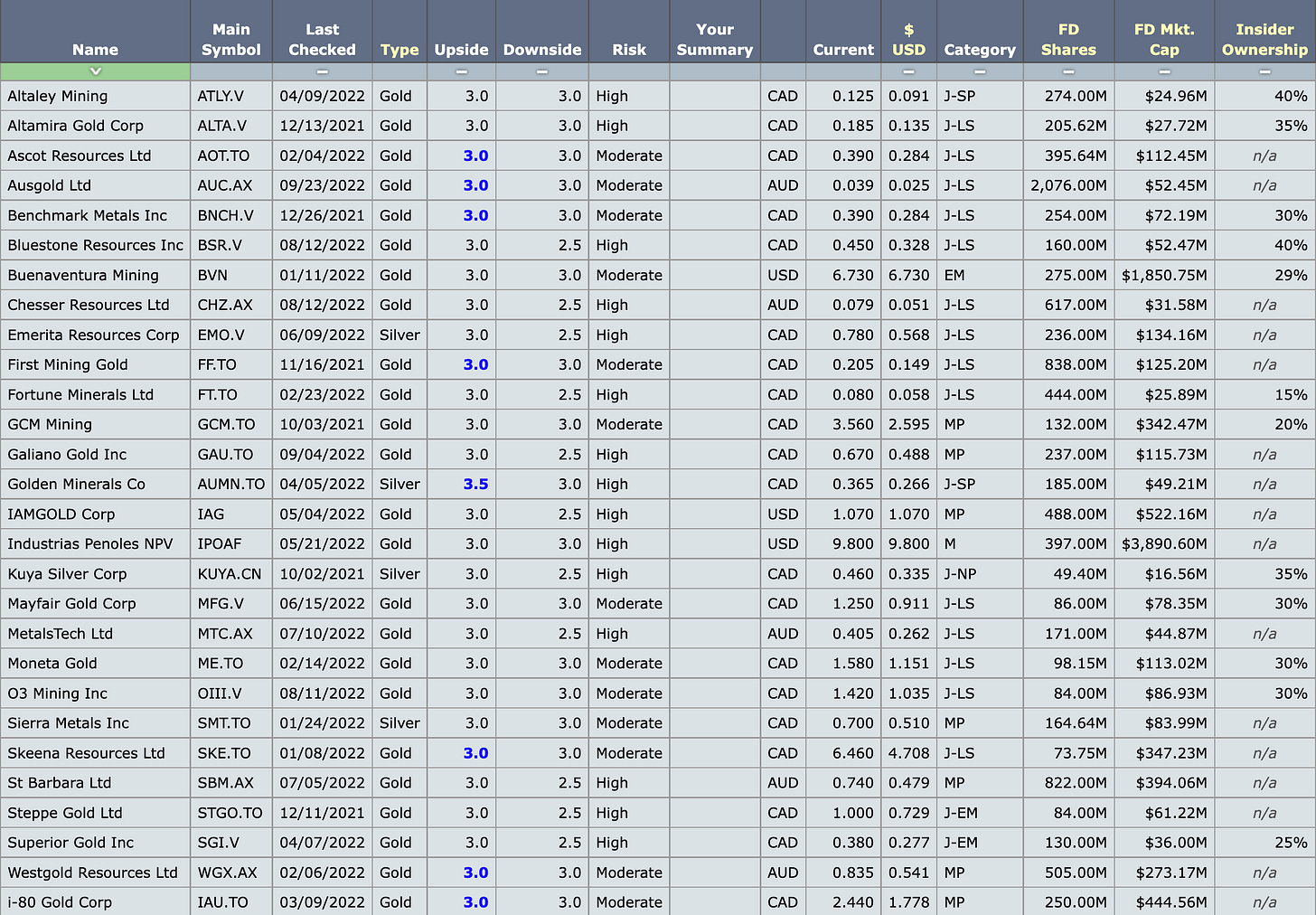Collapse the Type column summary icon
Image resolution: width=1316 pixels, height=915 pixels.
click(399, 71)
